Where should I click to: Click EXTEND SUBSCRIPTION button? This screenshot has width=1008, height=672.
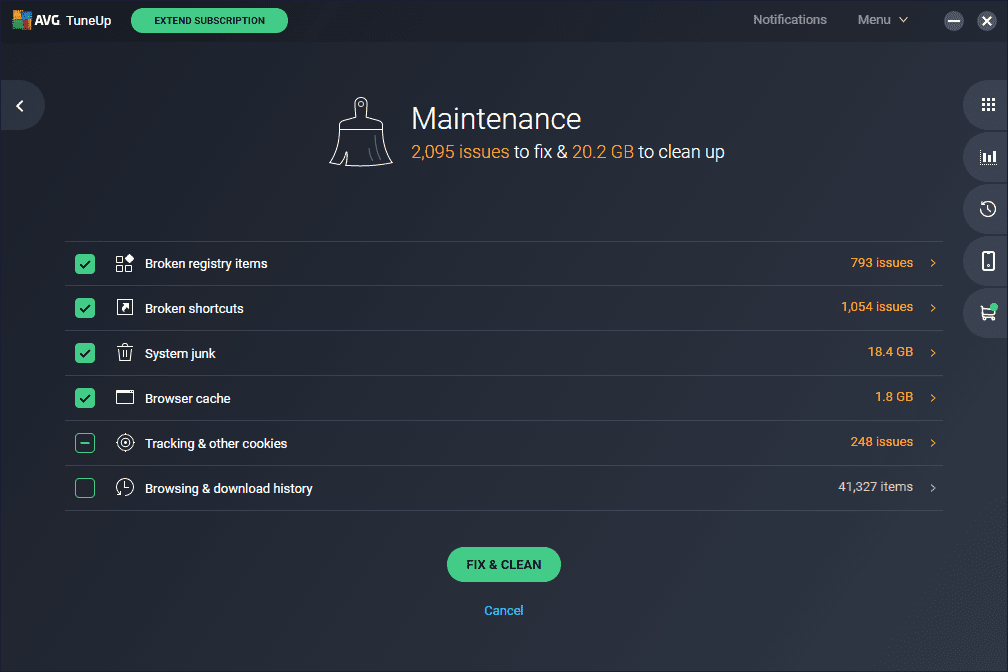pyautogui.click(x=210, y=21)
